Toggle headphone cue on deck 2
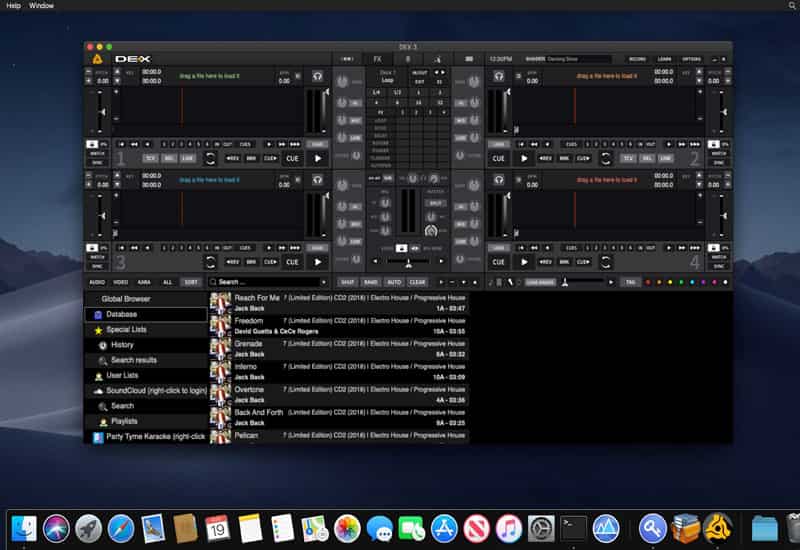Screen dimensions: 800x550 499,76
